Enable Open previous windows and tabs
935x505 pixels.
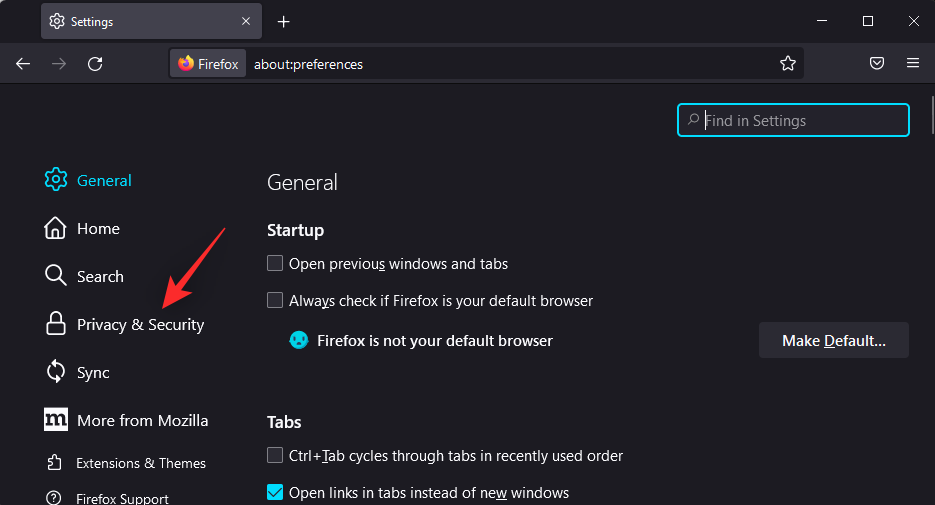click(275, 264)
